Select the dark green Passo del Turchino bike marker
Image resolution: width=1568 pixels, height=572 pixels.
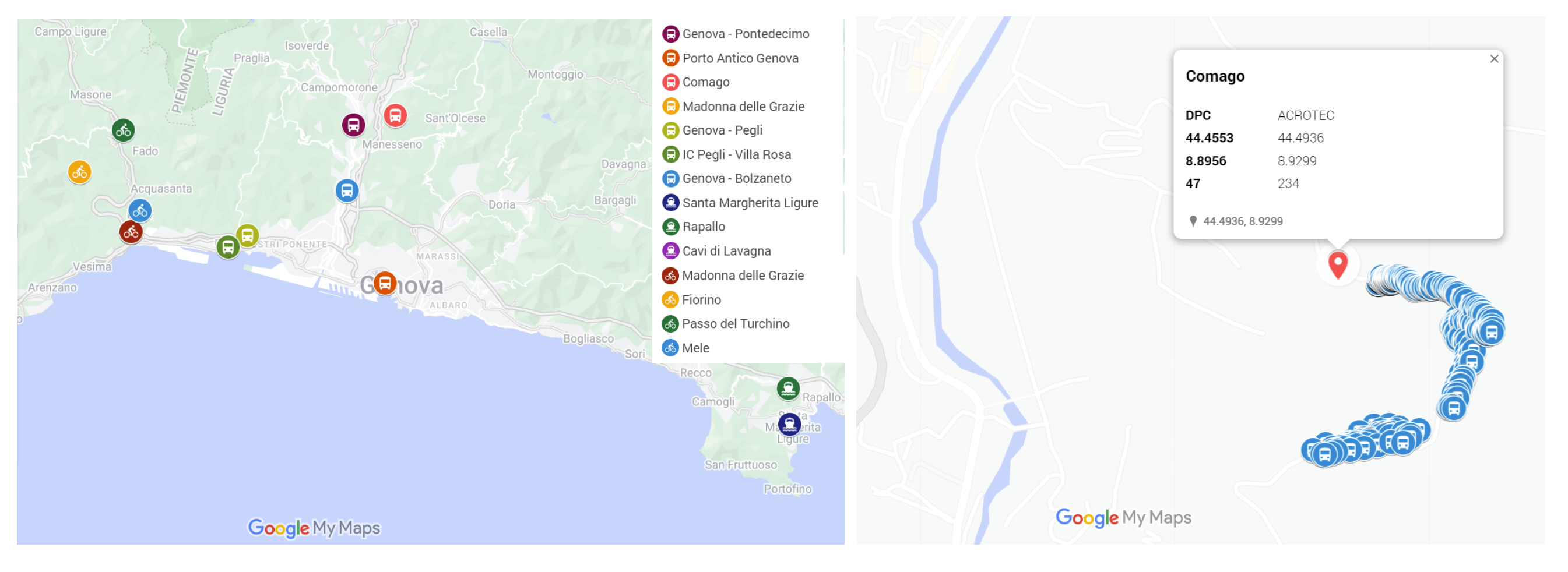click(124, 130)
